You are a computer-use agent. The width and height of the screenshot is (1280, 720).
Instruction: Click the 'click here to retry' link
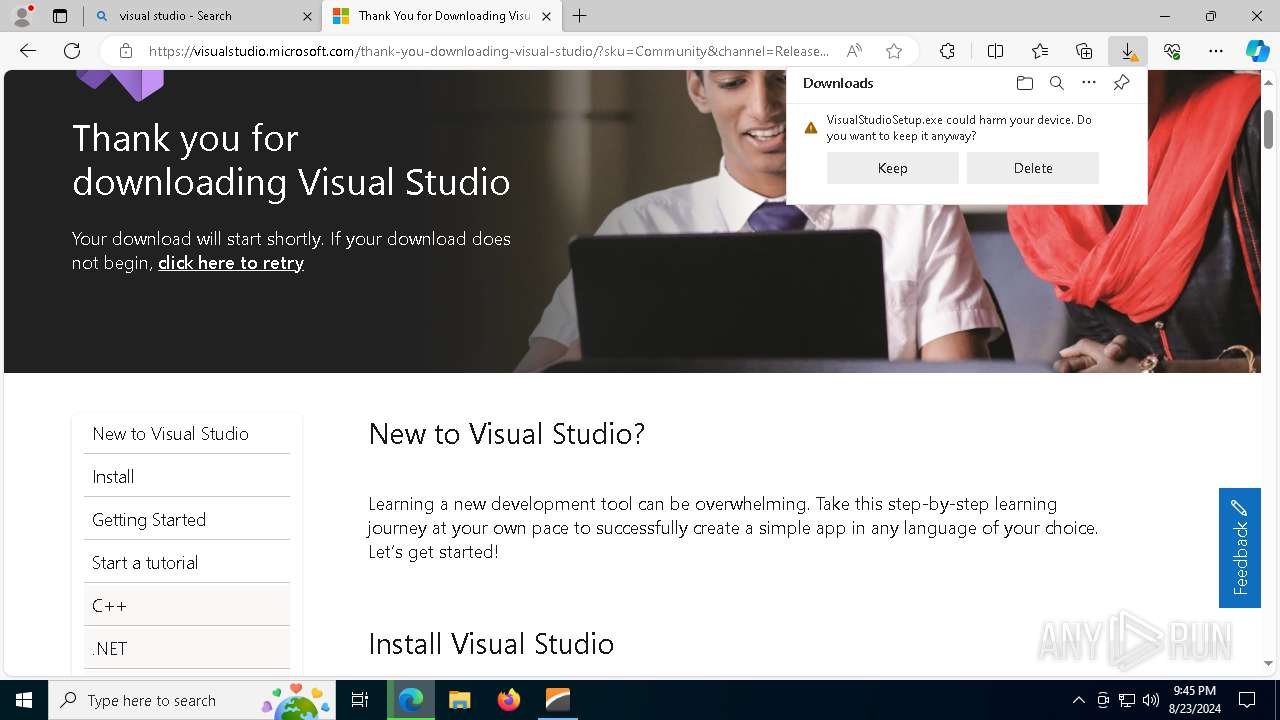point(231,263)
